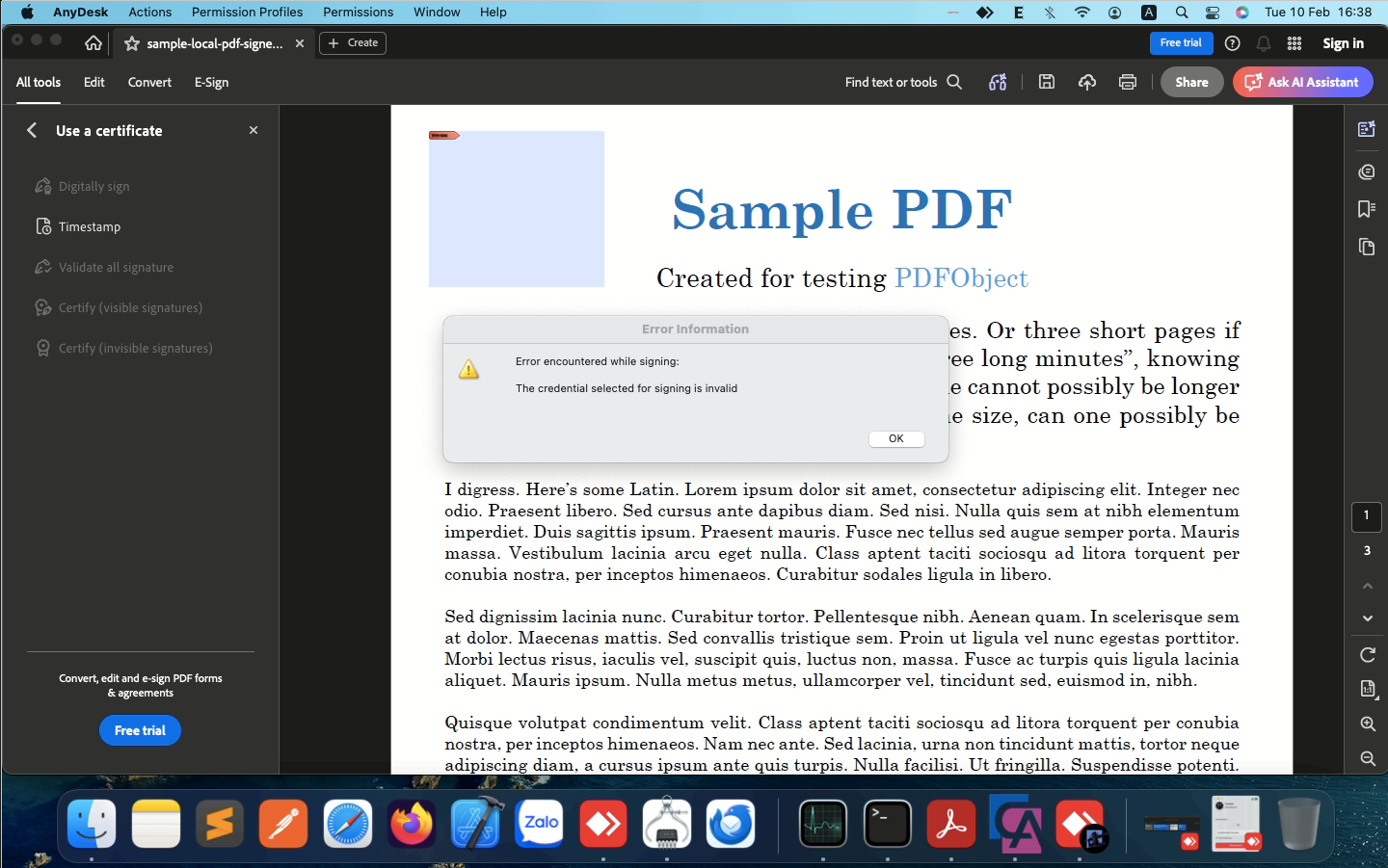
Task: Open the Permissions menu
Action: tap(358, 13)
